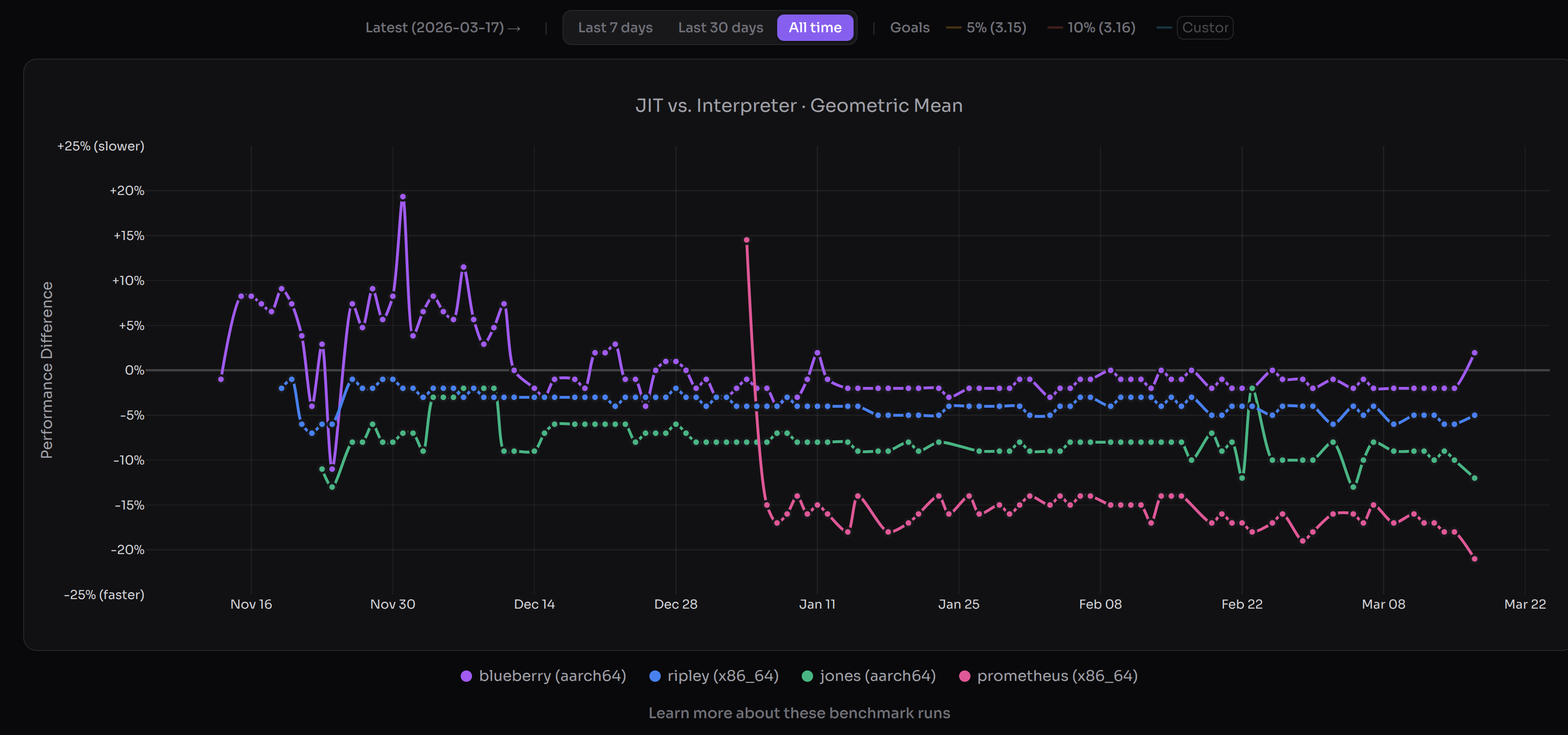Click the blueberry peak near +20%
The height and width of the screenshot is (735, 1568).
click(403, 196)
